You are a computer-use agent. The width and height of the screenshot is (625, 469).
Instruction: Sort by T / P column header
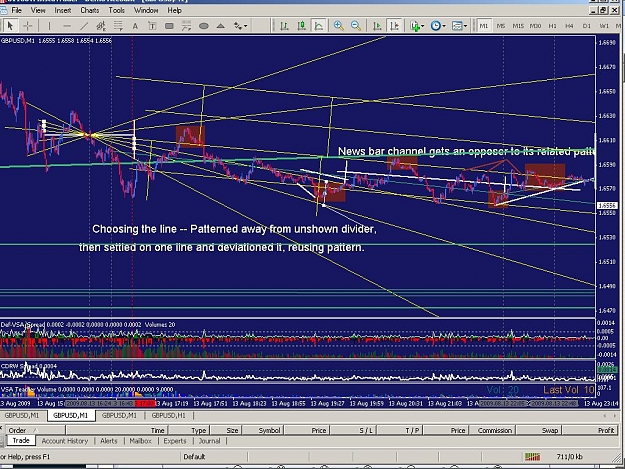point(400,430)
